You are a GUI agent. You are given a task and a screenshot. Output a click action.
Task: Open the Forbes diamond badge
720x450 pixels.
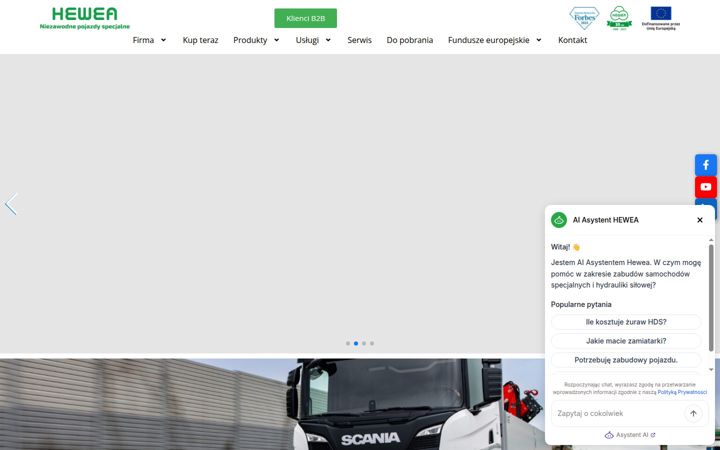point(584,18)
